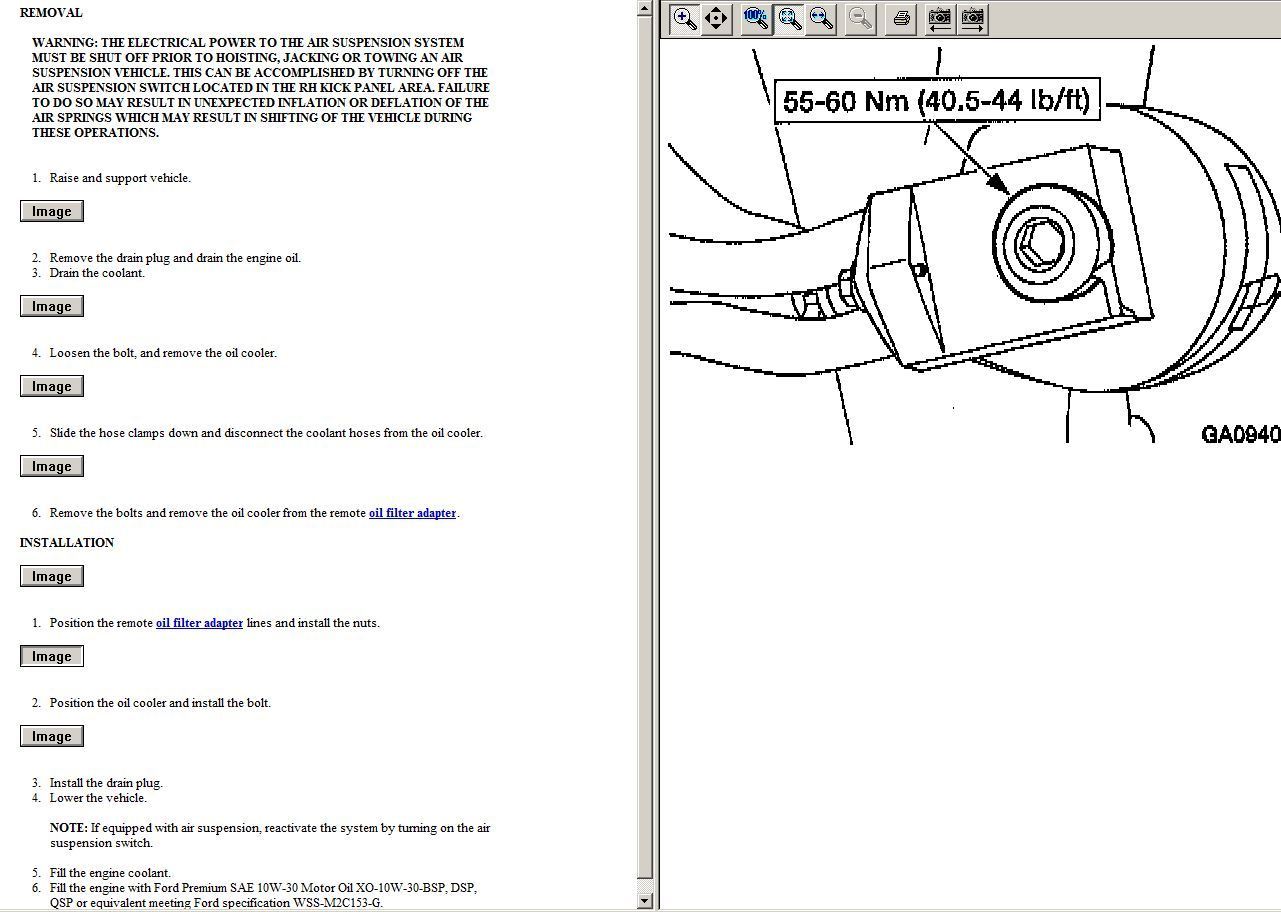Click the fit-to-width magnifier icon

[x=821, y=19]
